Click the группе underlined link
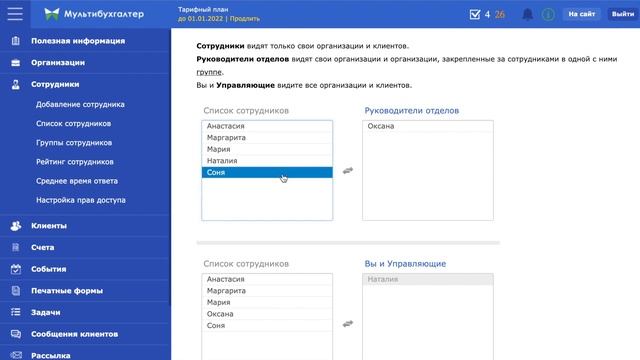640x360 pixels. [x=209, y=72]
